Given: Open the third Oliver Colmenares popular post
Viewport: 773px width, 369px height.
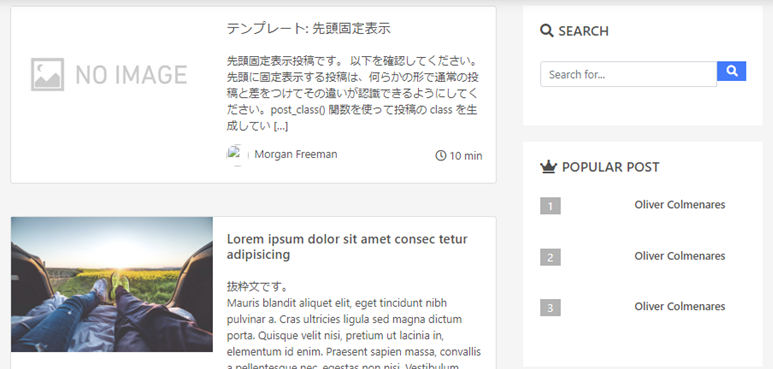Looking at the screenshot, I should [x=680, y=306].
